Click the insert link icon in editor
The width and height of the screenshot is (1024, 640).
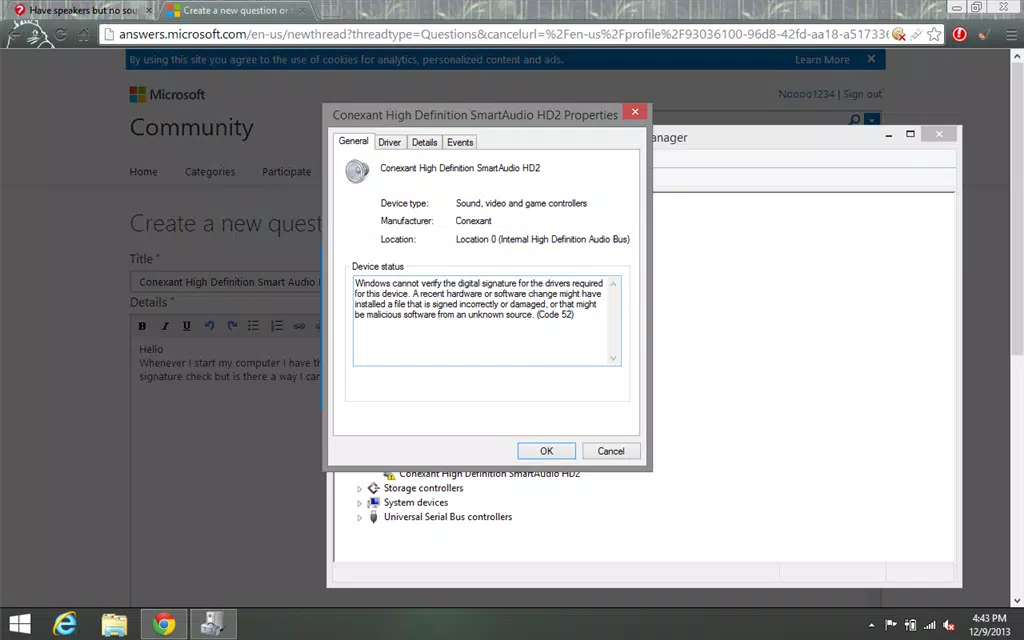coord(299,325)
